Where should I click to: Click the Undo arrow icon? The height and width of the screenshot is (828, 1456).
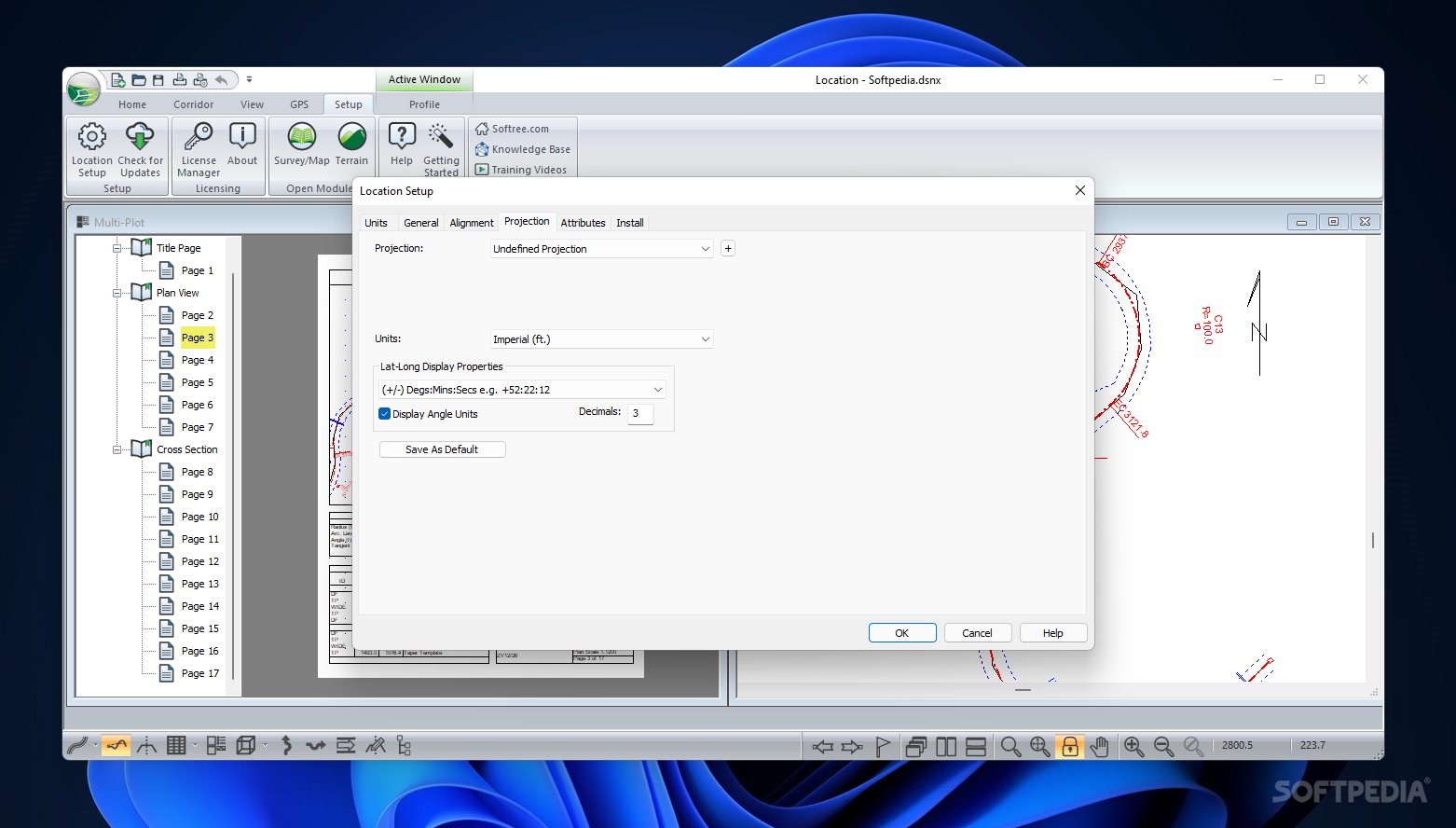pos(221,80)
